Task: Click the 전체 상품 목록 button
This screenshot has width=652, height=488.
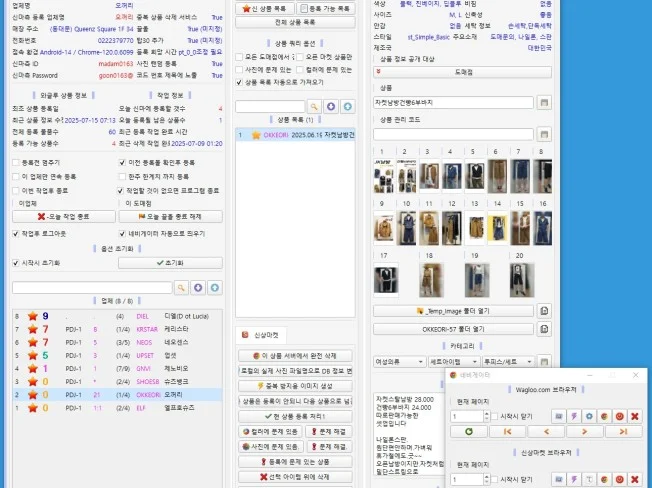Action: 294,21
